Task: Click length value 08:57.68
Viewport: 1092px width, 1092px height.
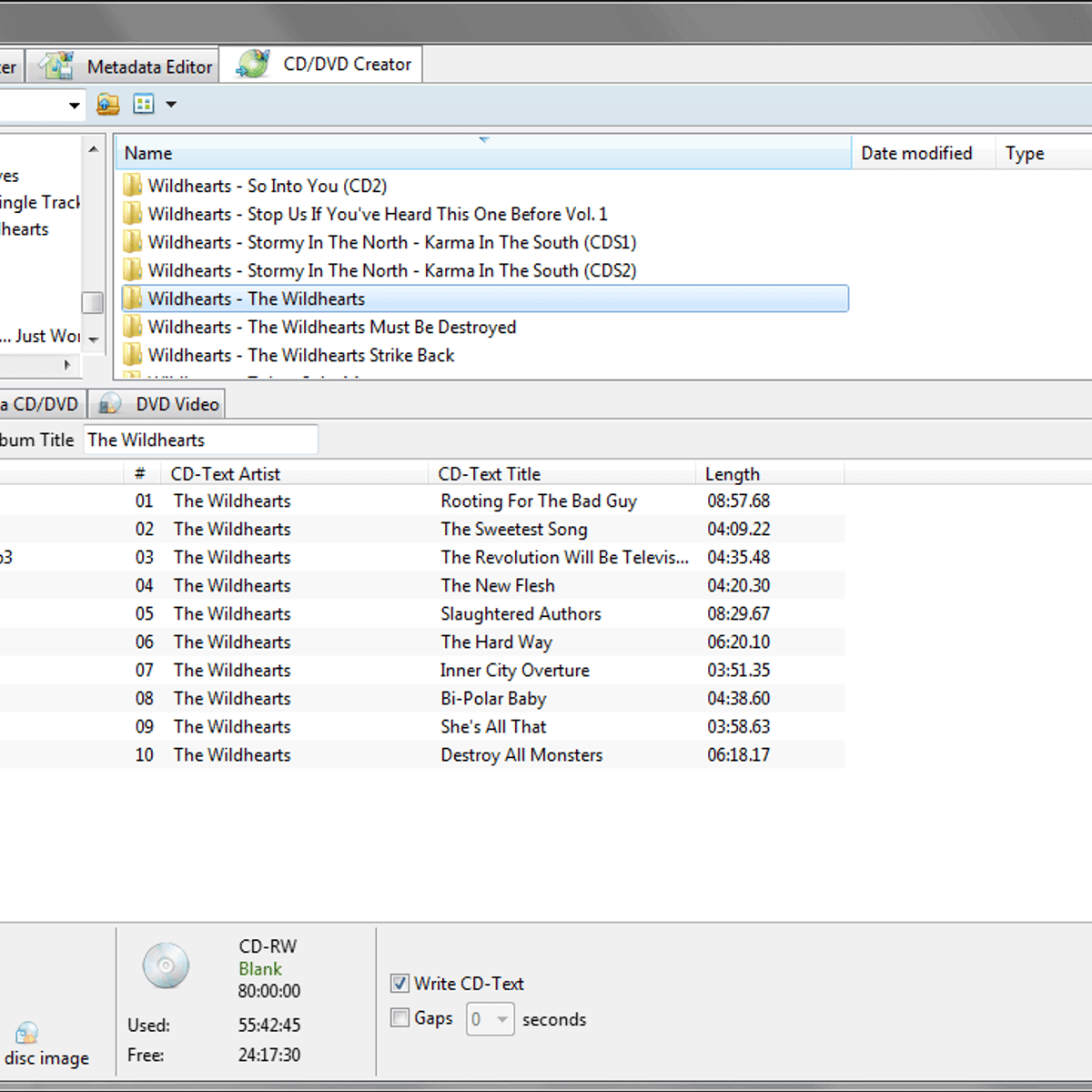Action: point(739,500)
